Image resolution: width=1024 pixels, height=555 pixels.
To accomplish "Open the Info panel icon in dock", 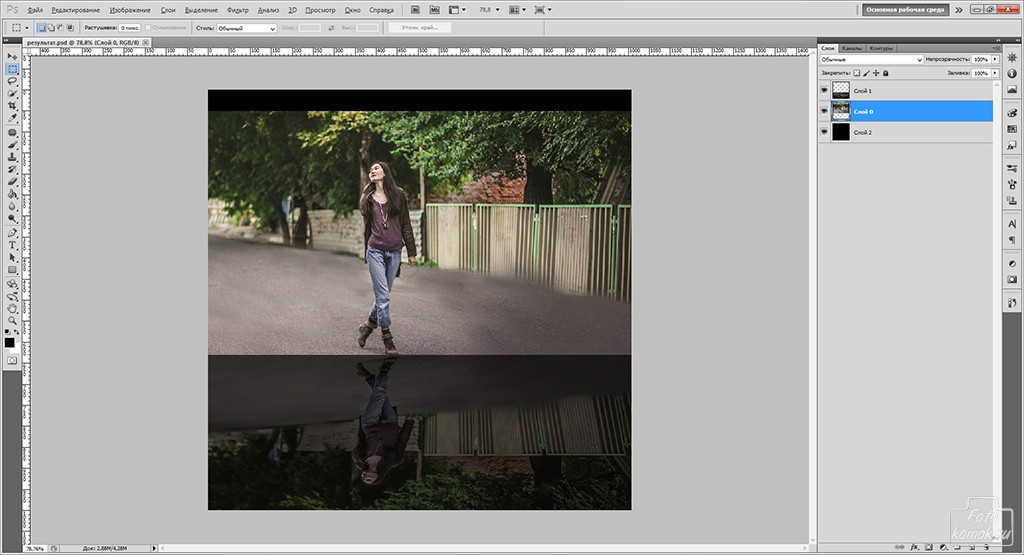I will [x=1012, y=73].
